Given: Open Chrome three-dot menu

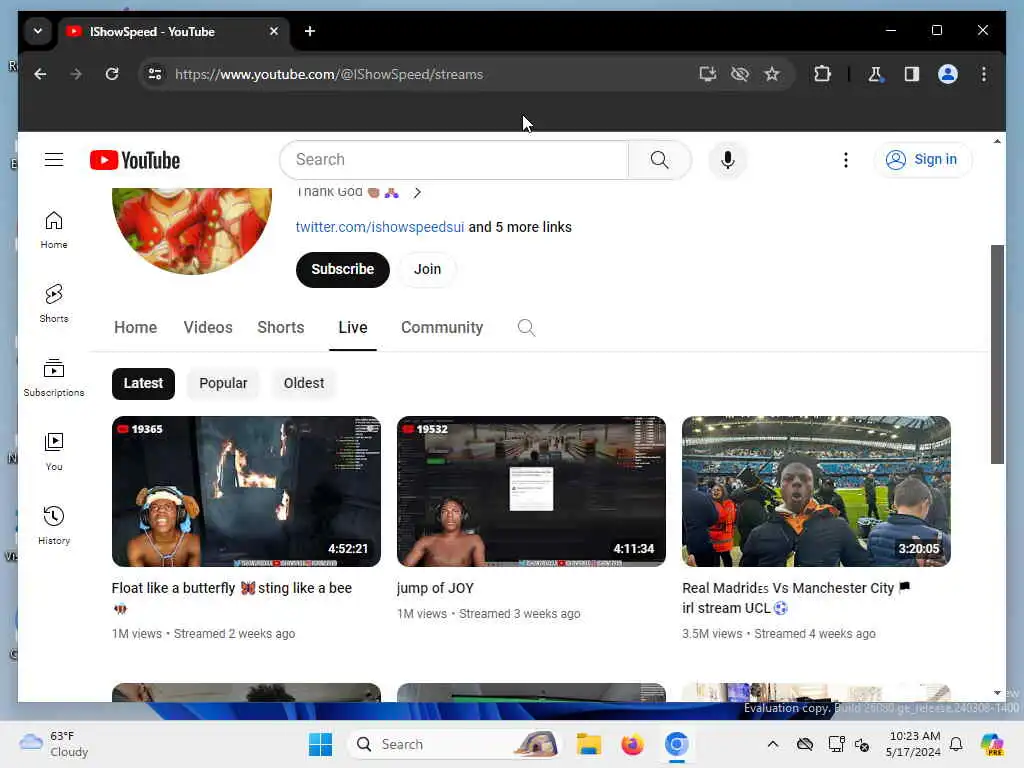Looking at the screenshot, I should (x=984, y=74).
